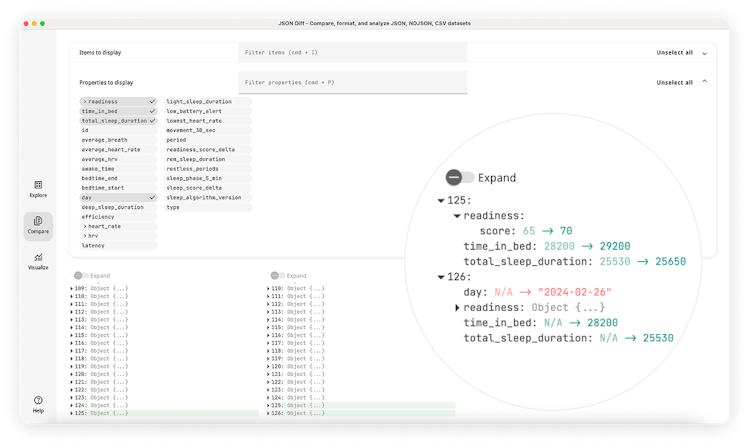Collapse the Properties to display chevron
This screenshot has width=750, height=447.
[704, 82]
